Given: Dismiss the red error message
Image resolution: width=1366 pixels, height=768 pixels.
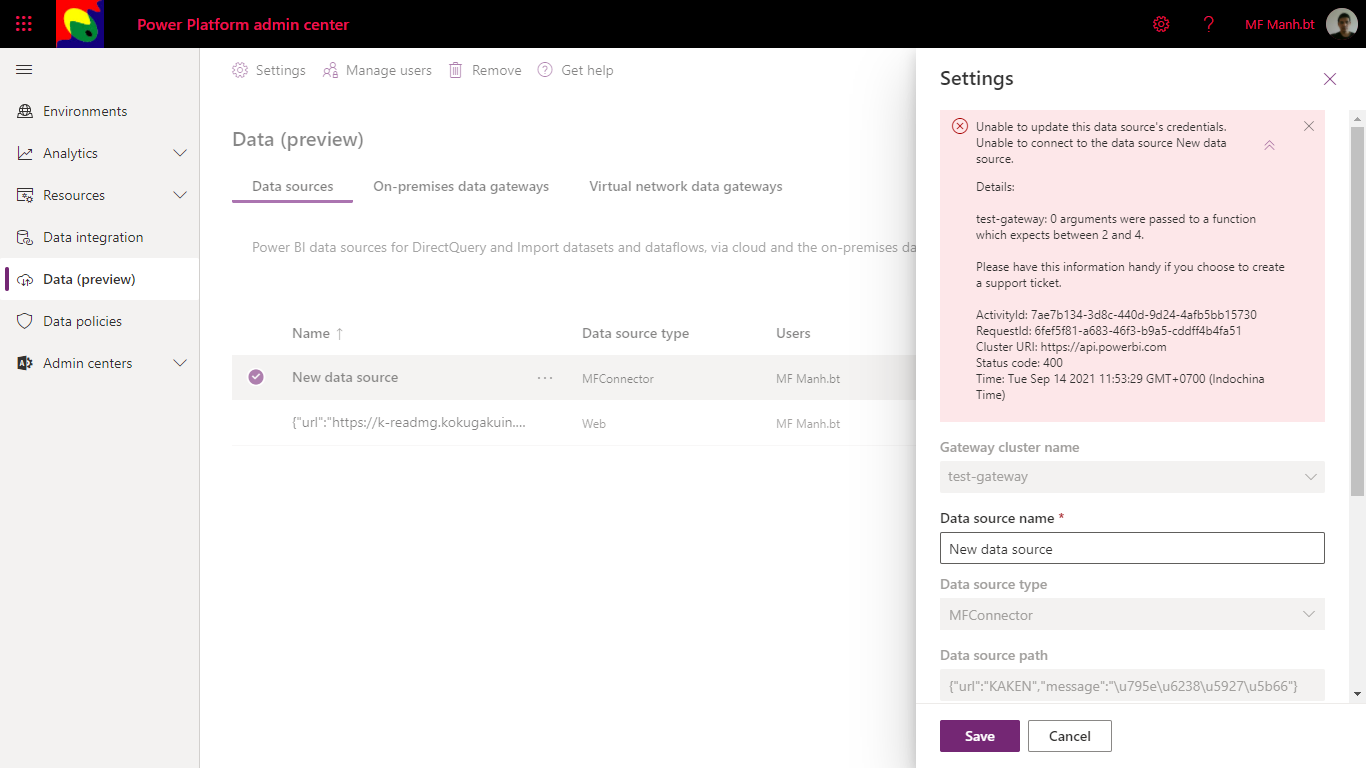Looking at the screenshot, I should [x=1309, y=126].
